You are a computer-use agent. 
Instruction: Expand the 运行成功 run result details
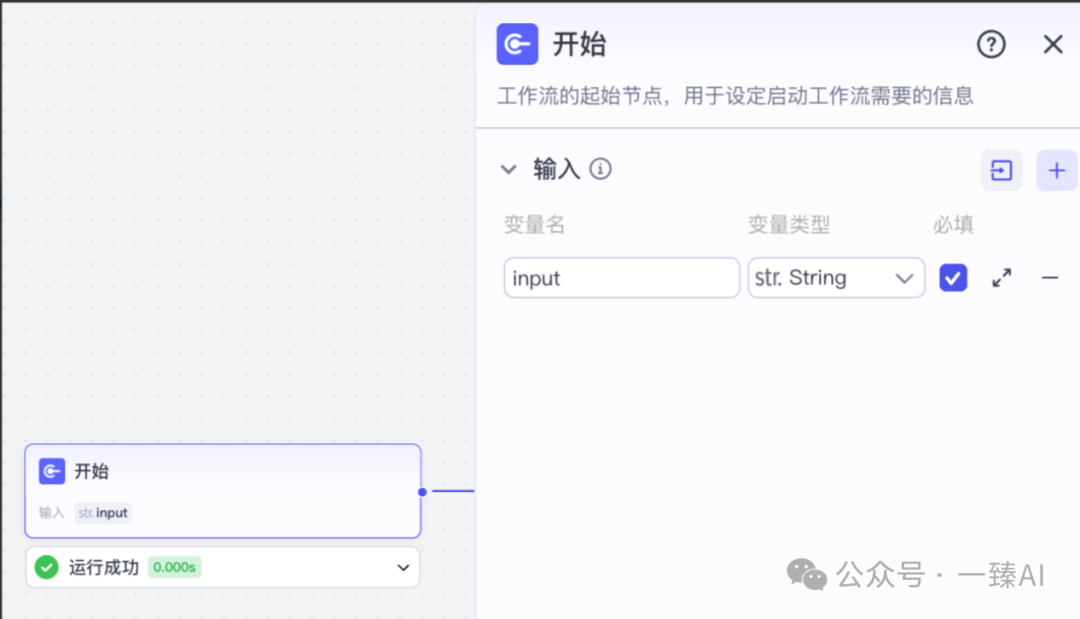(x=403, y=566)
